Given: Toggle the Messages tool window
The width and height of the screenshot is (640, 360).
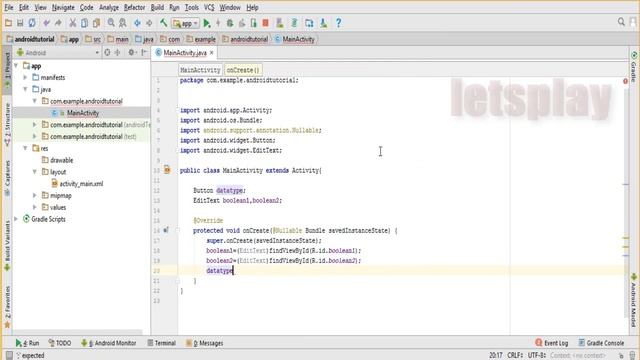Looking at the screenshot, I should (x=204, y=343).
